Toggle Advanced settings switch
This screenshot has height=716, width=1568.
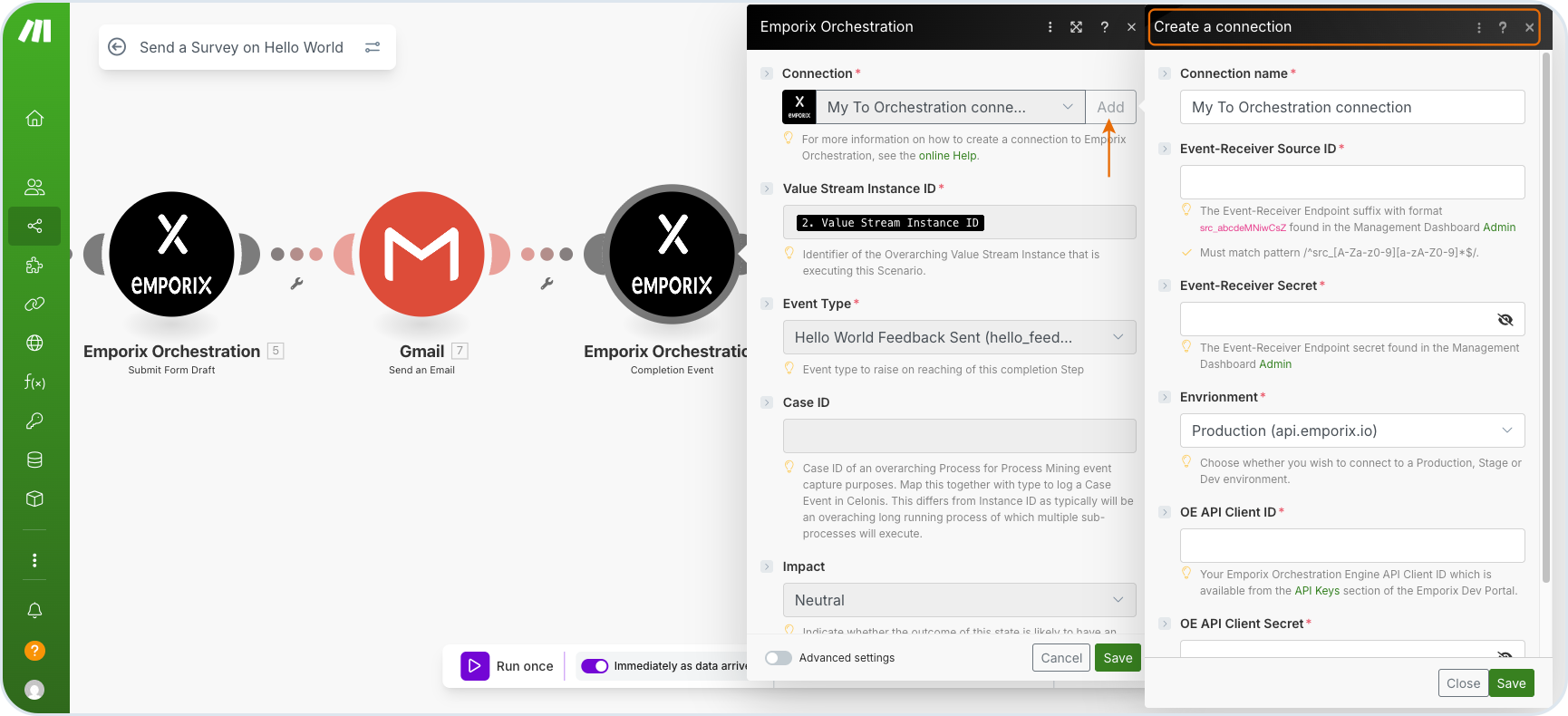point(779,658)
